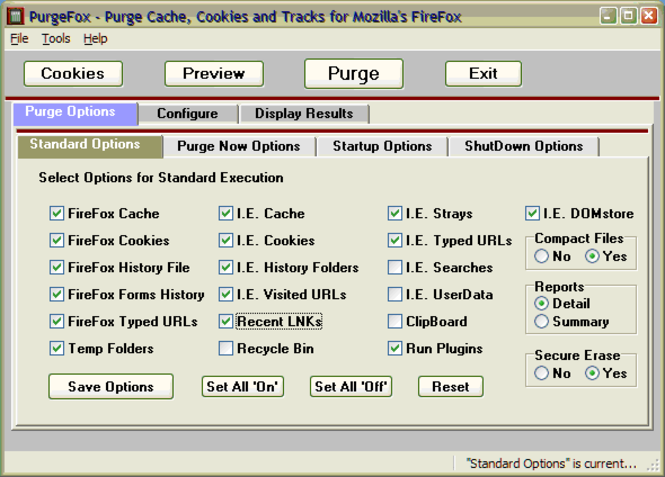Image resolution: width=665 pixels, height=477 pixels.
Task: Click the Cookies button
Action: point(73,74)
